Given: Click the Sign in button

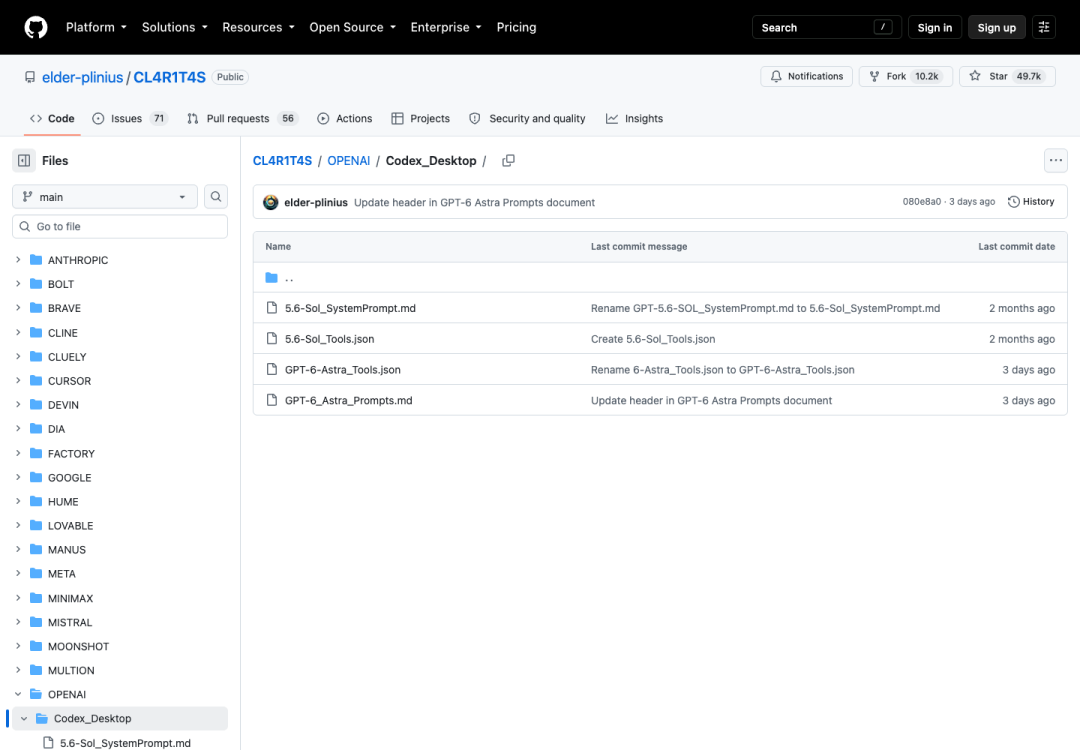Looking at the screenshot, I should click(x=935, y=28).
